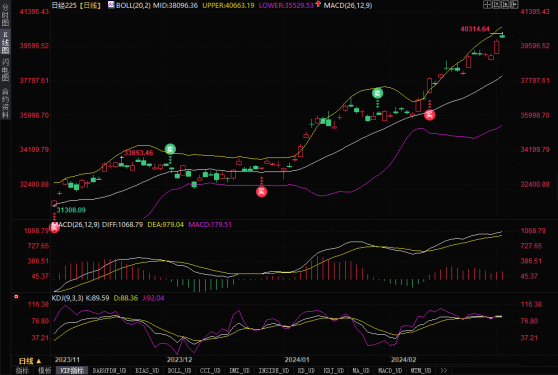Select the K线图 side tab
558x375 pixels.
point(5,43)
